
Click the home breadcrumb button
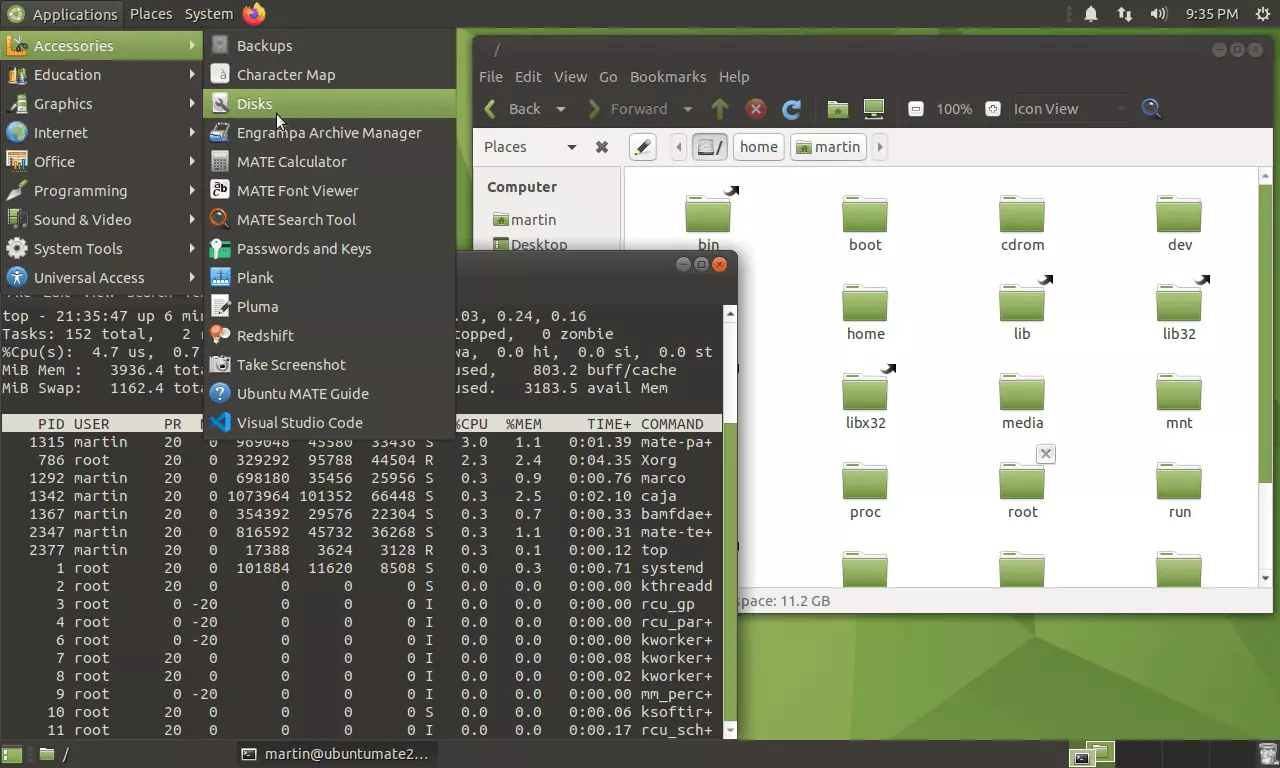click(x=758, y=147)
